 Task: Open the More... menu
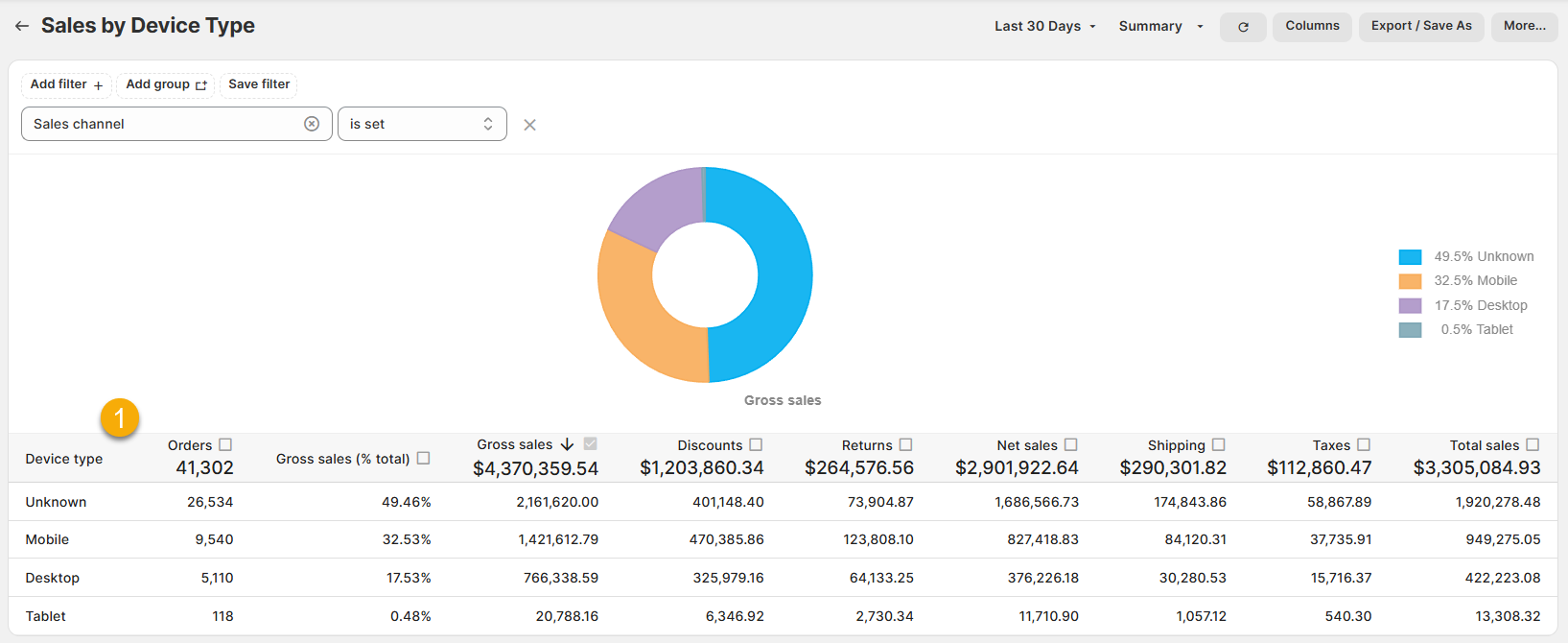(1524, 26)
